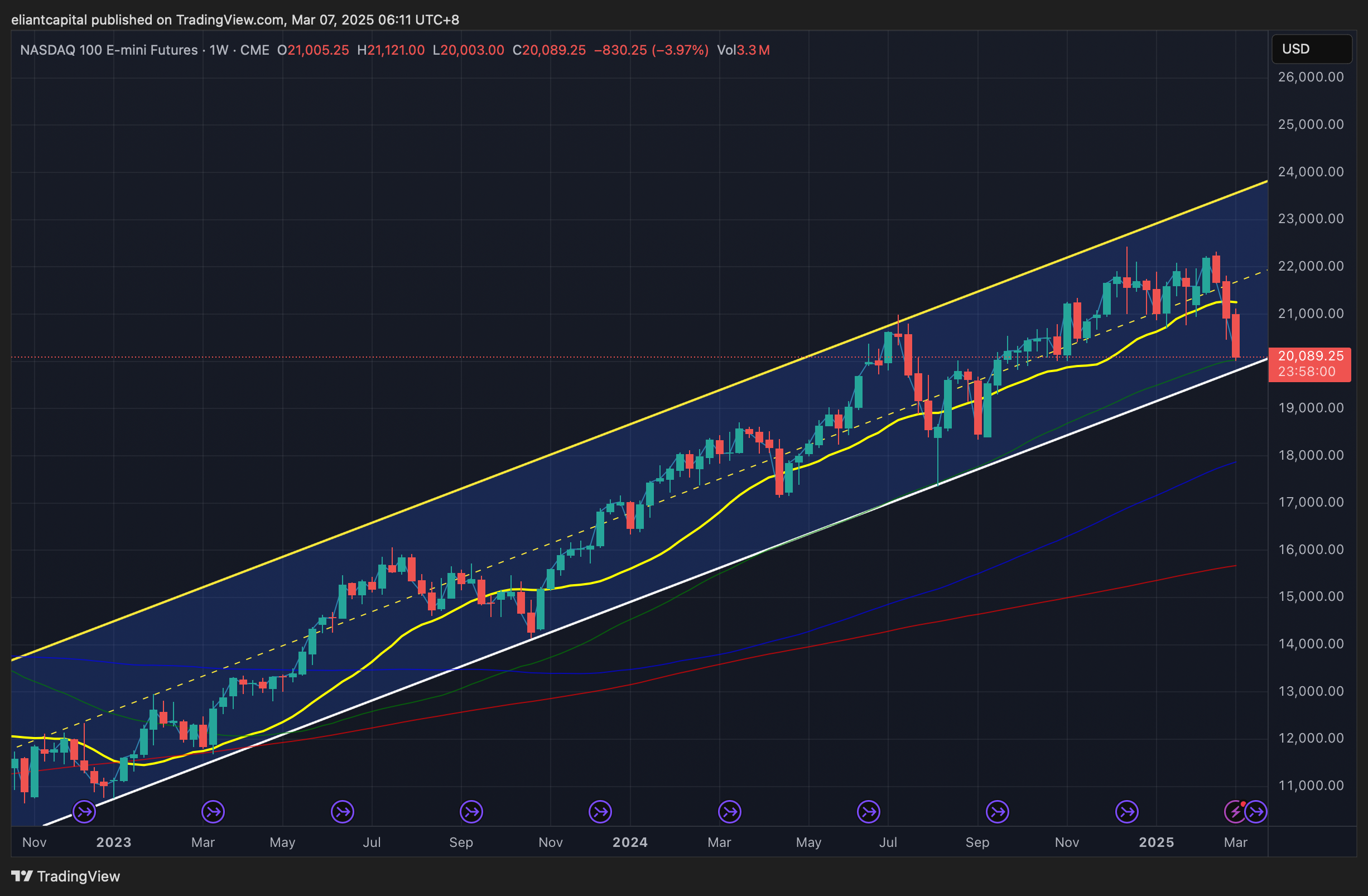
Task: Click the rollover icon left of the 2024 label
Action: point(600,812)
